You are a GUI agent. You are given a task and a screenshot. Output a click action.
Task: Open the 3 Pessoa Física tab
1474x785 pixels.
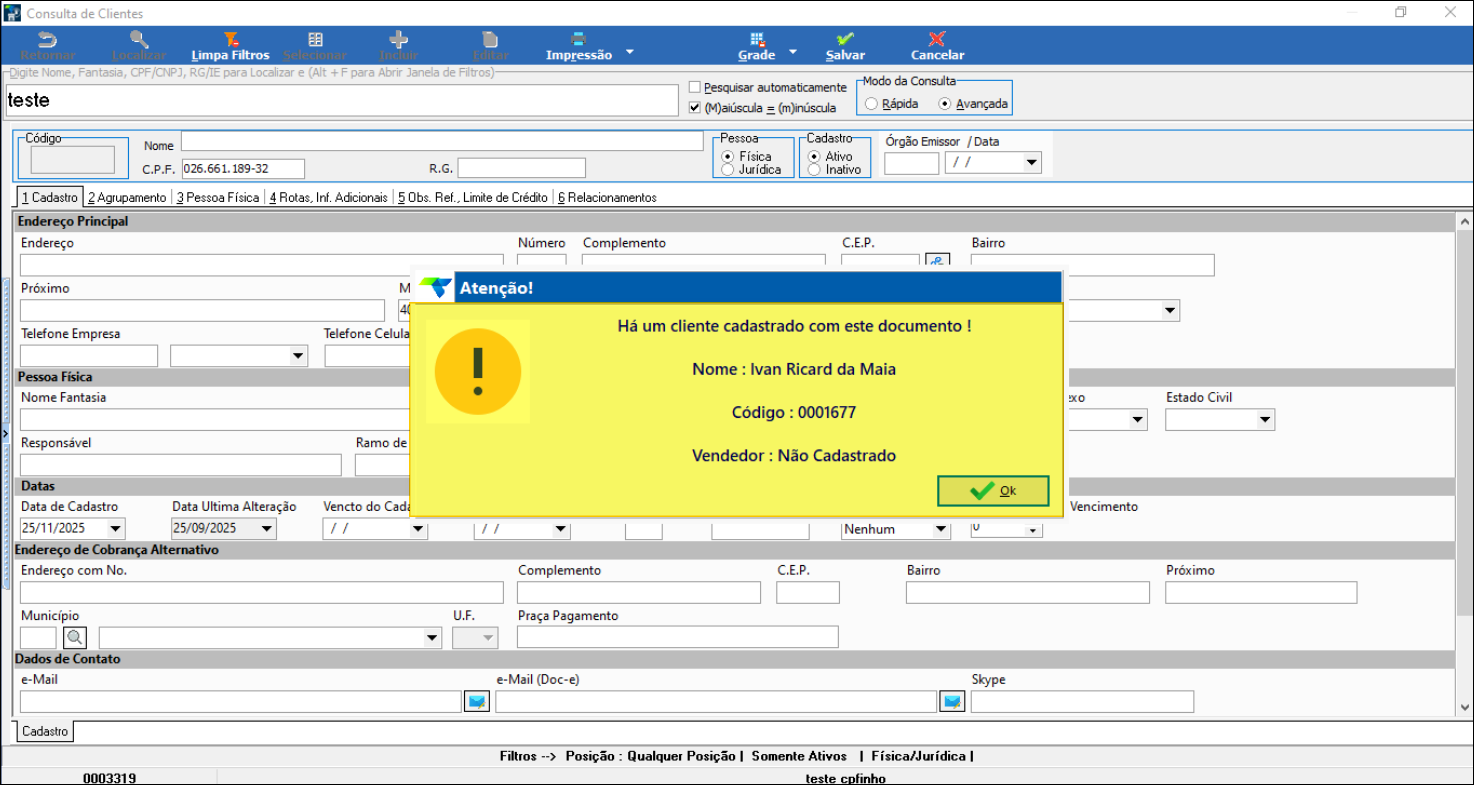tap(217, 198)
